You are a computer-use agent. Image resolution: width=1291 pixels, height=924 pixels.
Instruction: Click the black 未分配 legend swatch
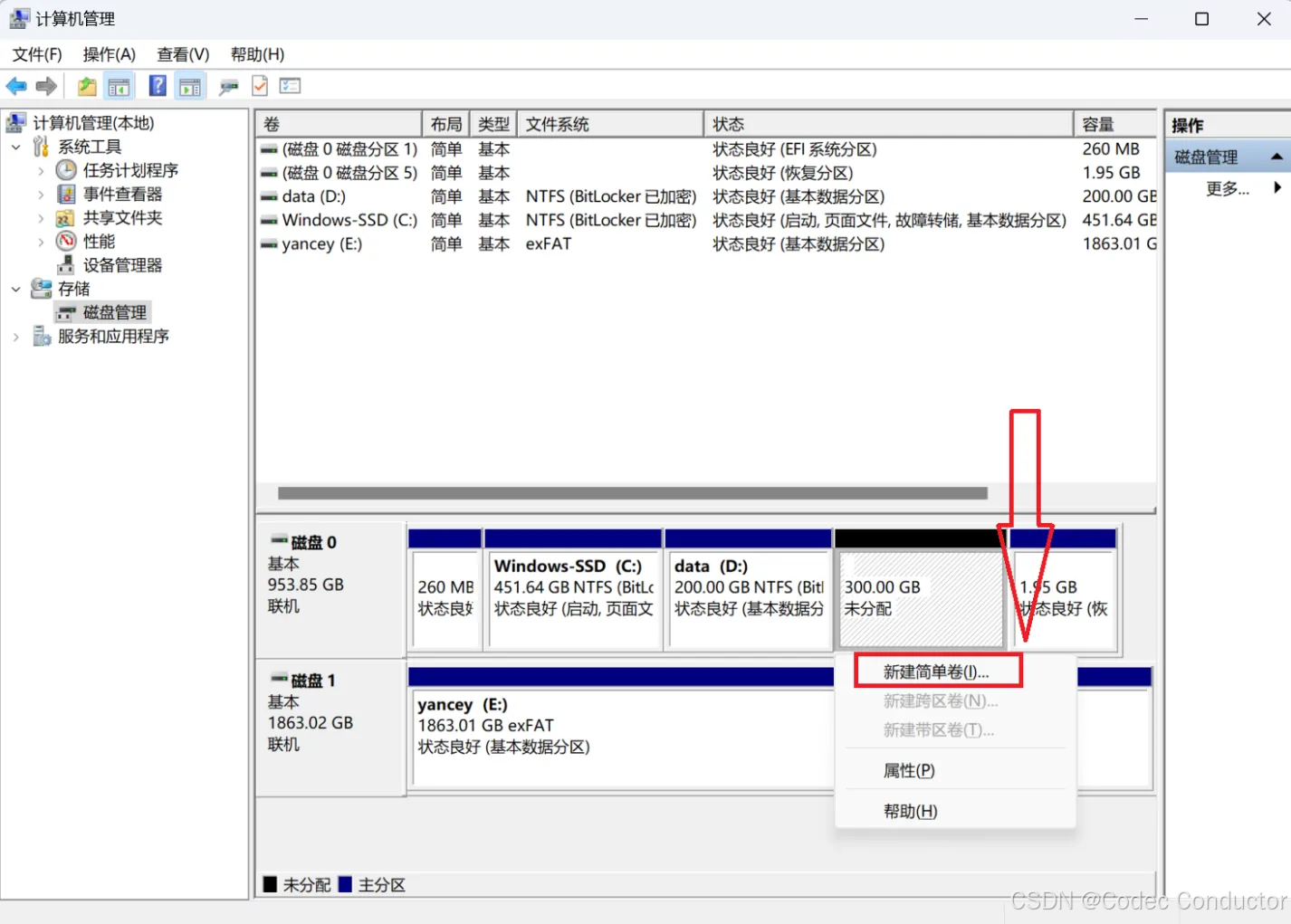[x=270, y=884]
